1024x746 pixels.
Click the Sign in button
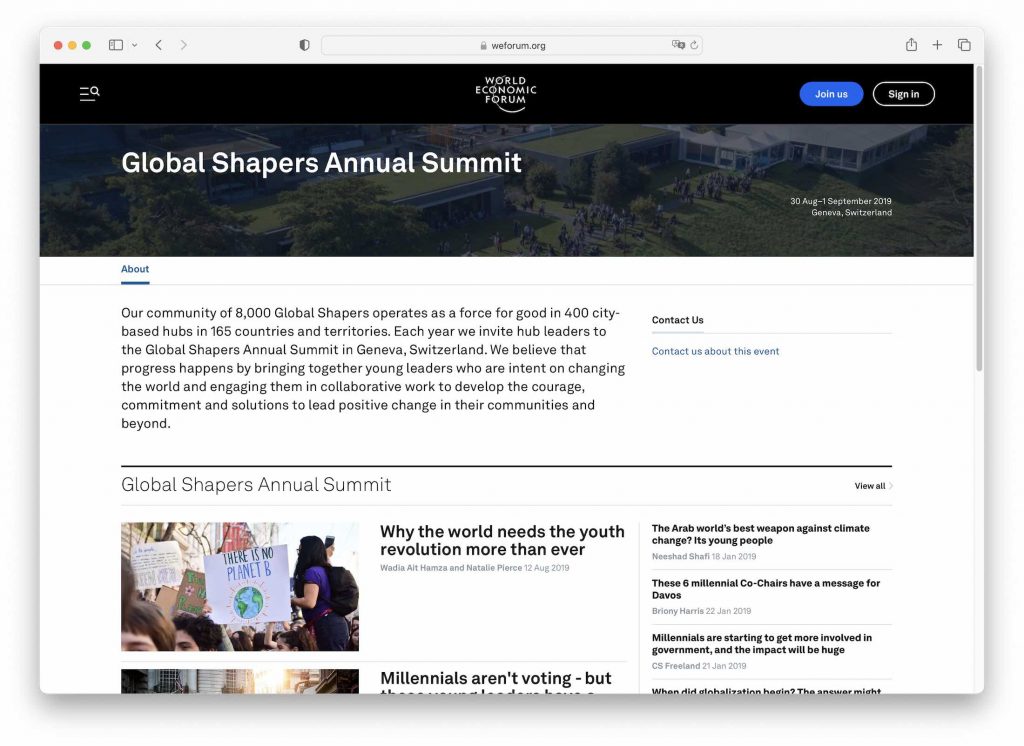pos(903,93)
